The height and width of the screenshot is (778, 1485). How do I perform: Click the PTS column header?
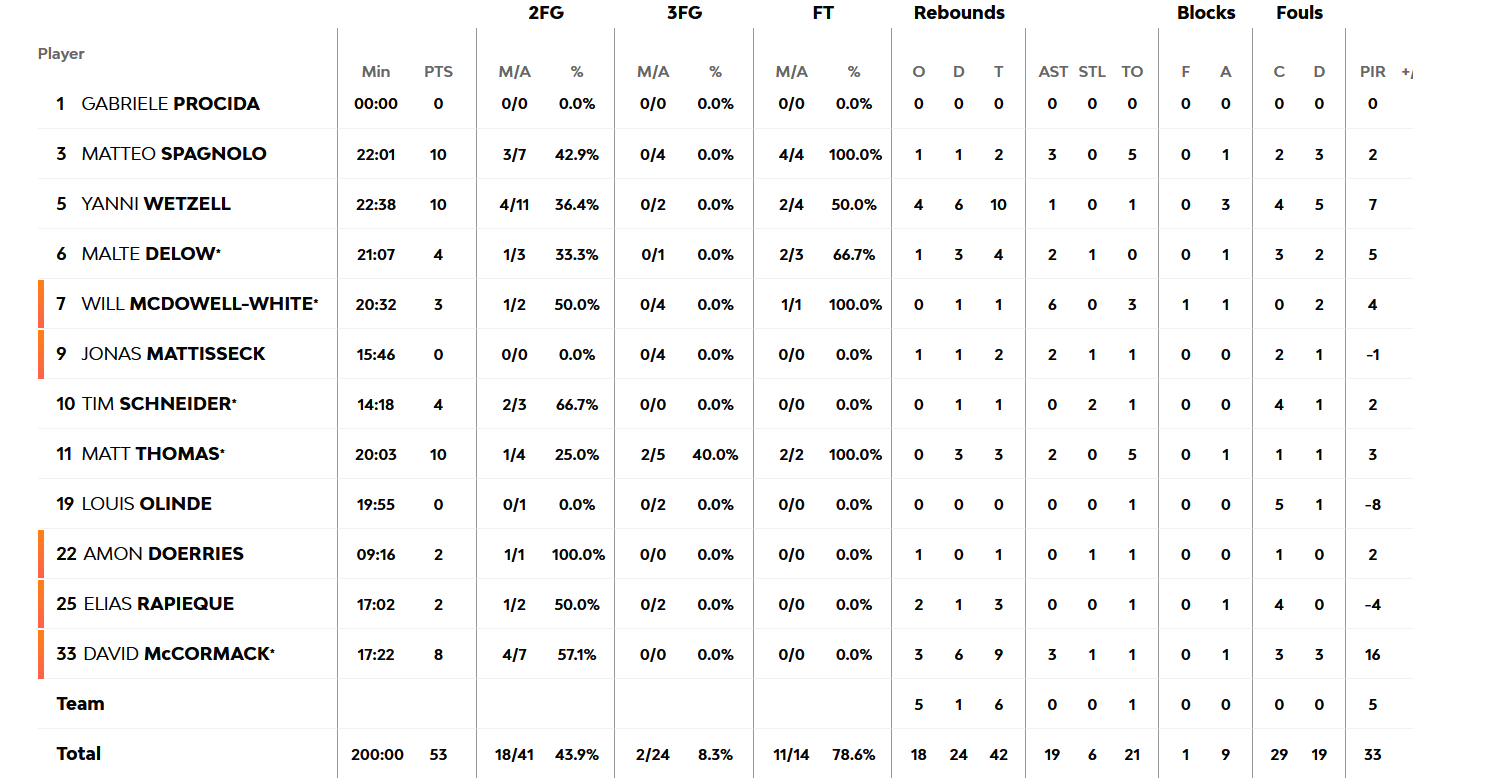click(x=438, y=72)
